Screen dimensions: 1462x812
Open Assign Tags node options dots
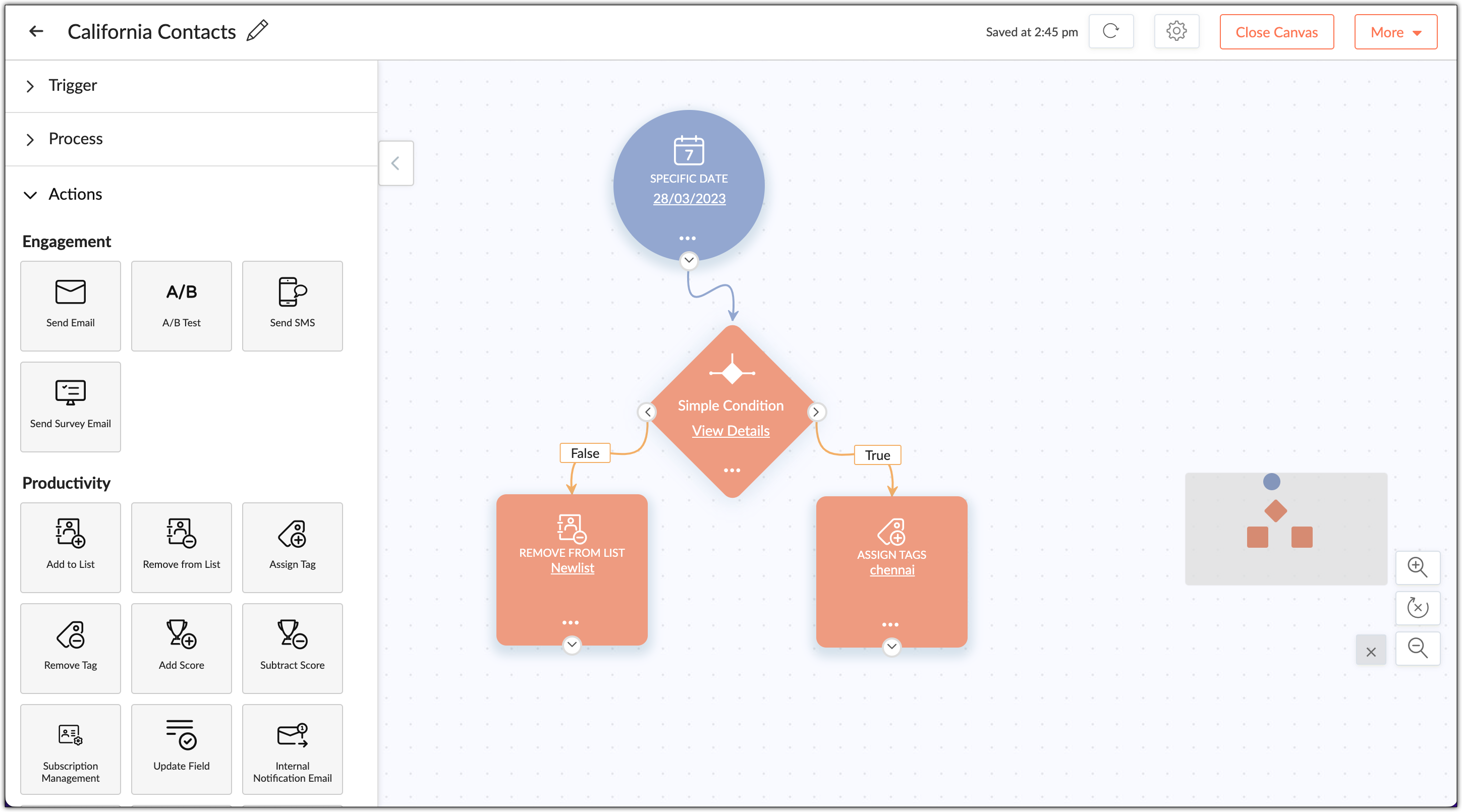890,625
